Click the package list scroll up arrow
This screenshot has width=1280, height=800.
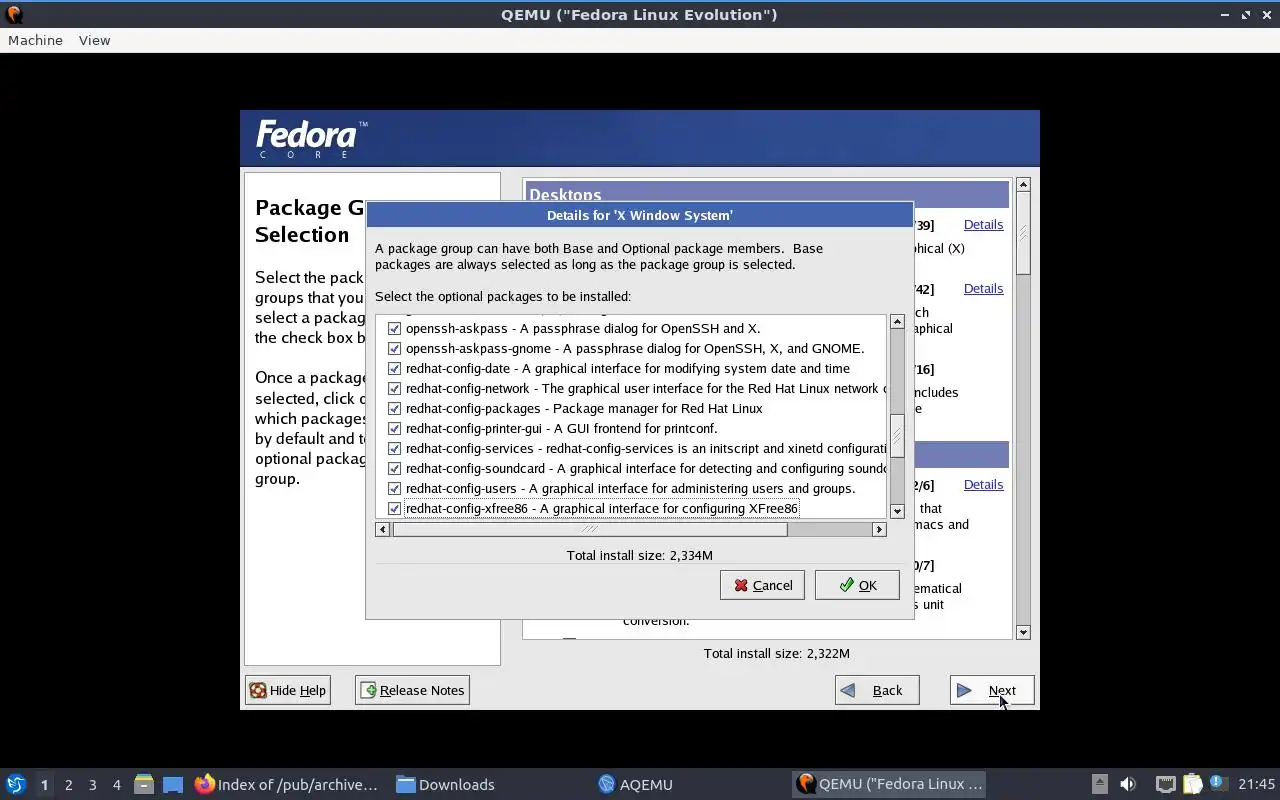point(897,322)
